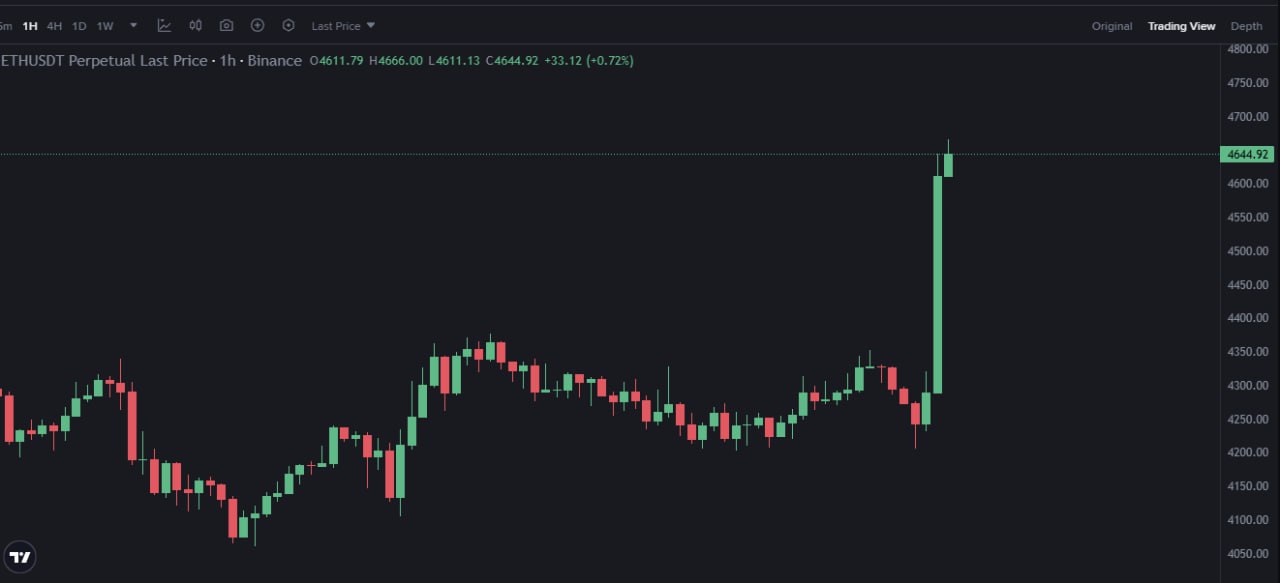
Task: Click the TradingView logo badge
Action: pos(20,557)
